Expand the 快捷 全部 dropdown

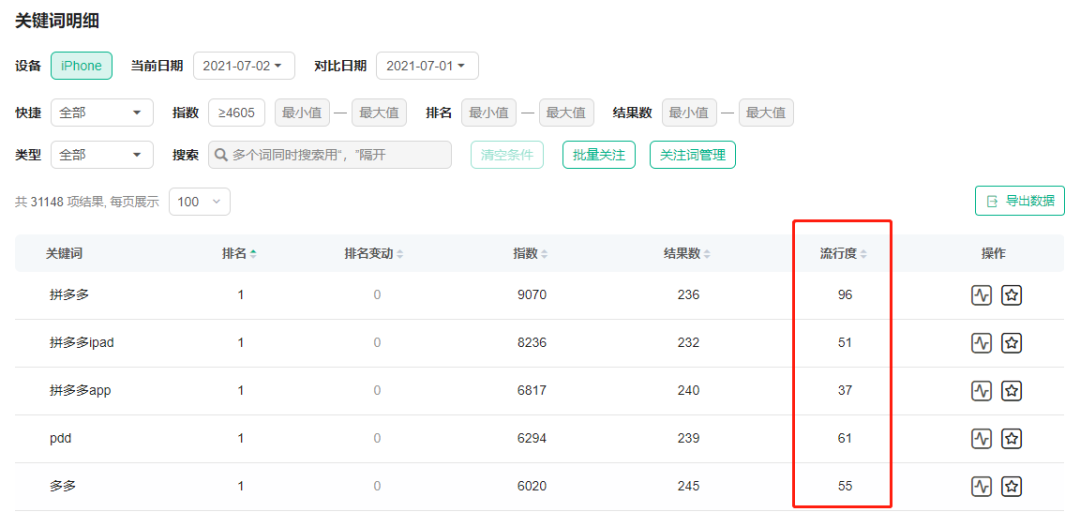[102, 113]
